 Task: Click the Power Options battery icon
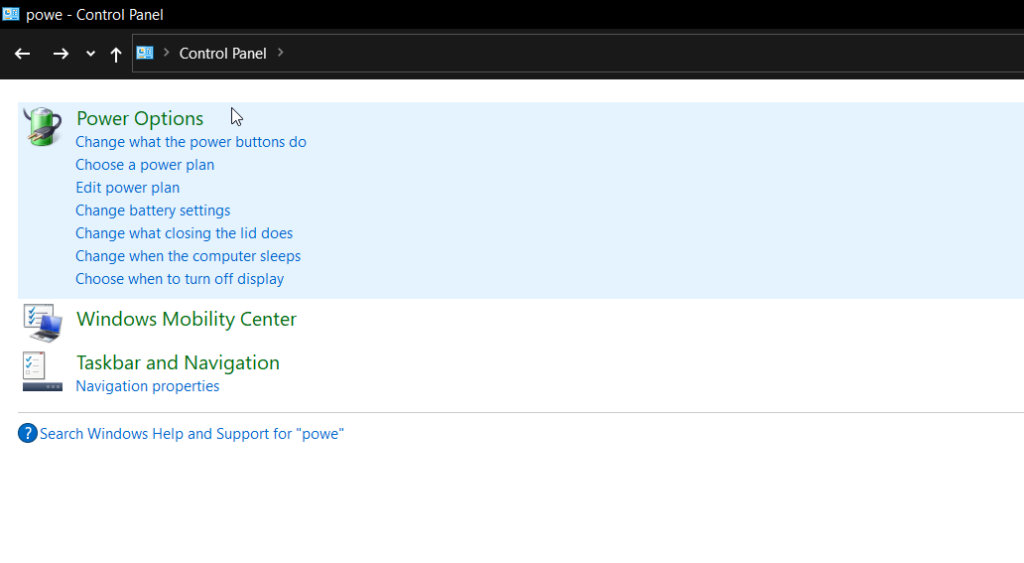42,126
